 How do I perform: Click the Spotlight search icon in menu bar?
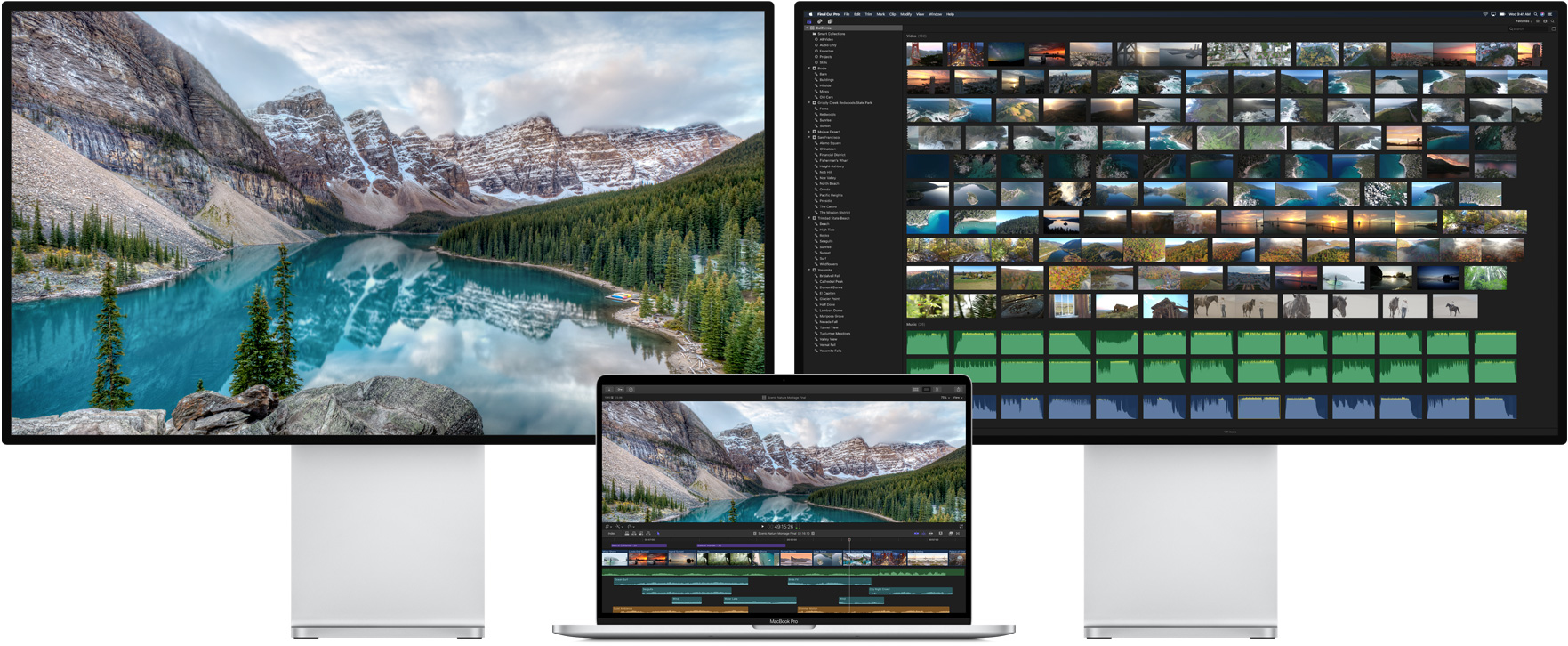tap(1535, 14)
